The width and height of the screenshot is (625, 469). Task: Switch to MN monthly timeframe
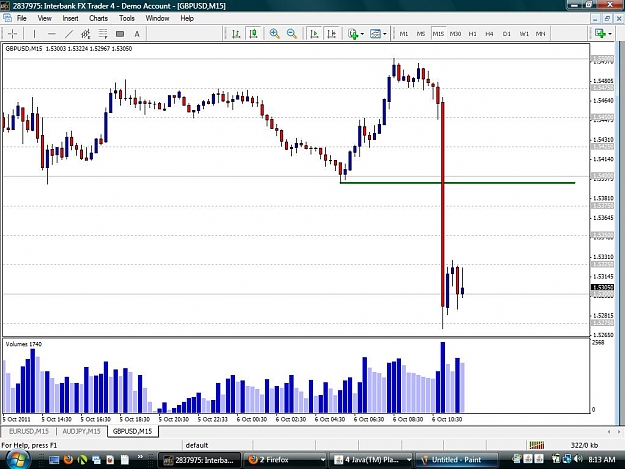[540, 34]
